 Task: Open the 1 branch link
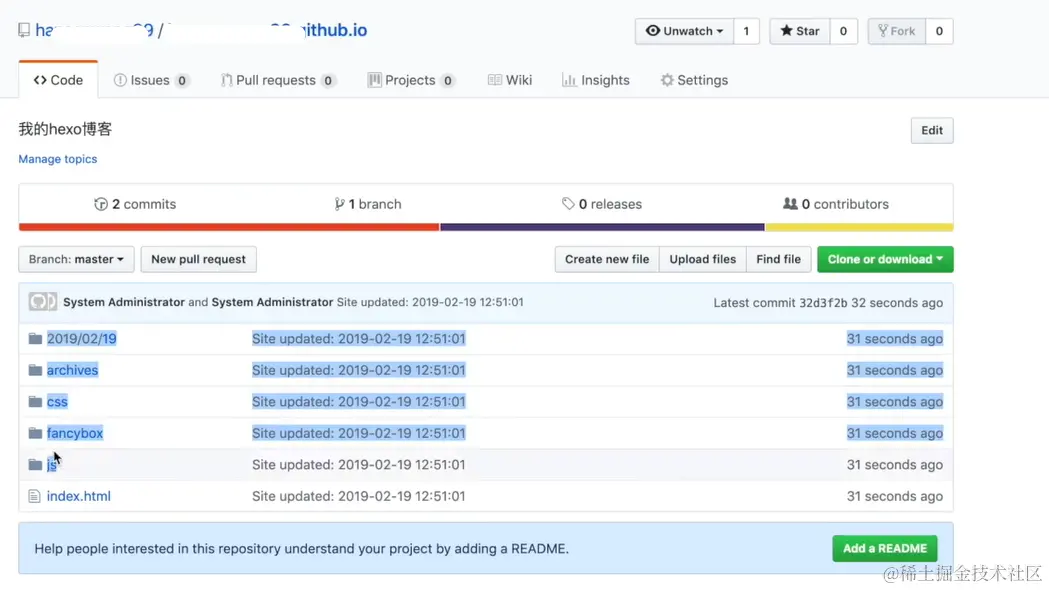(368, 204)
